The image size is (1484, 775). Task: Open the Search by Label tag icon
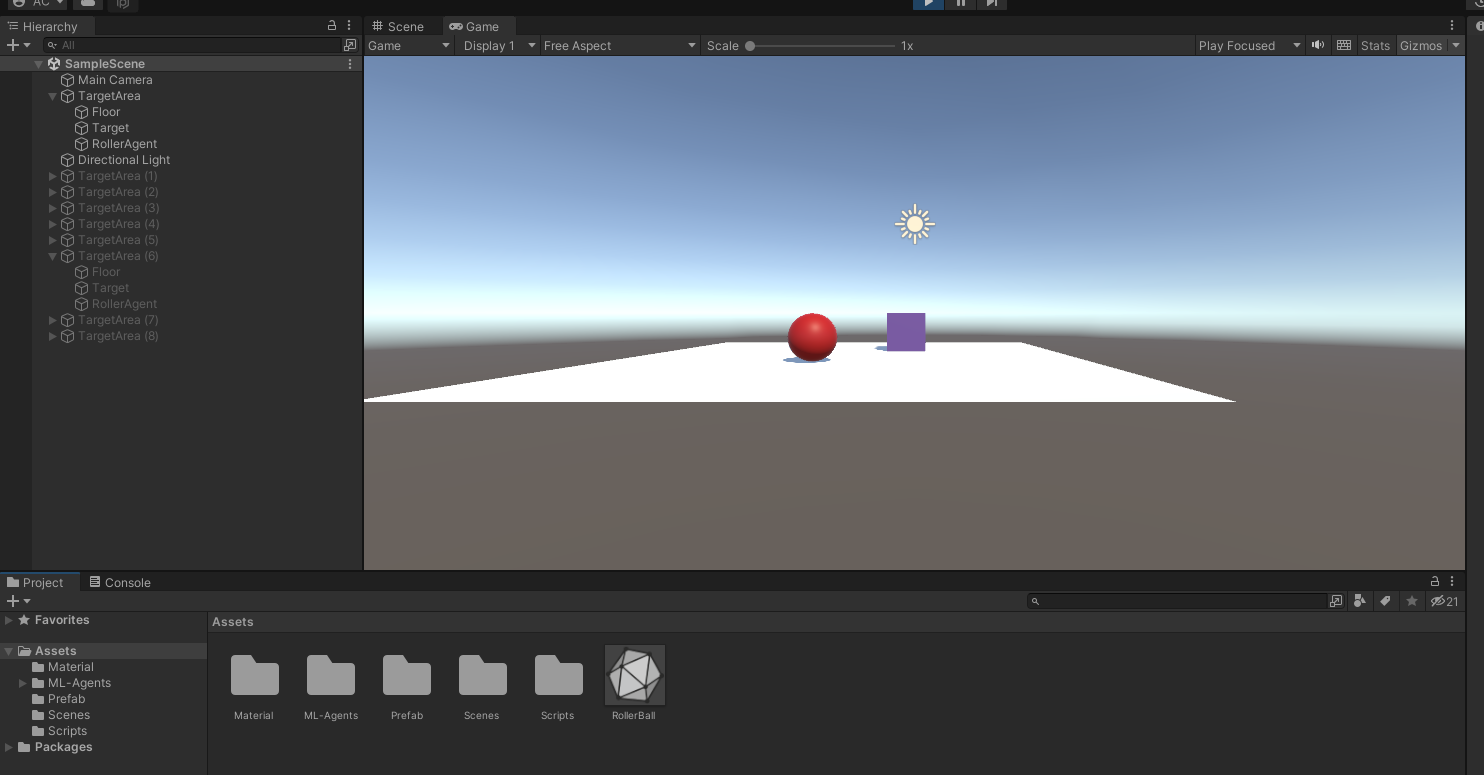click(1386, 601)
